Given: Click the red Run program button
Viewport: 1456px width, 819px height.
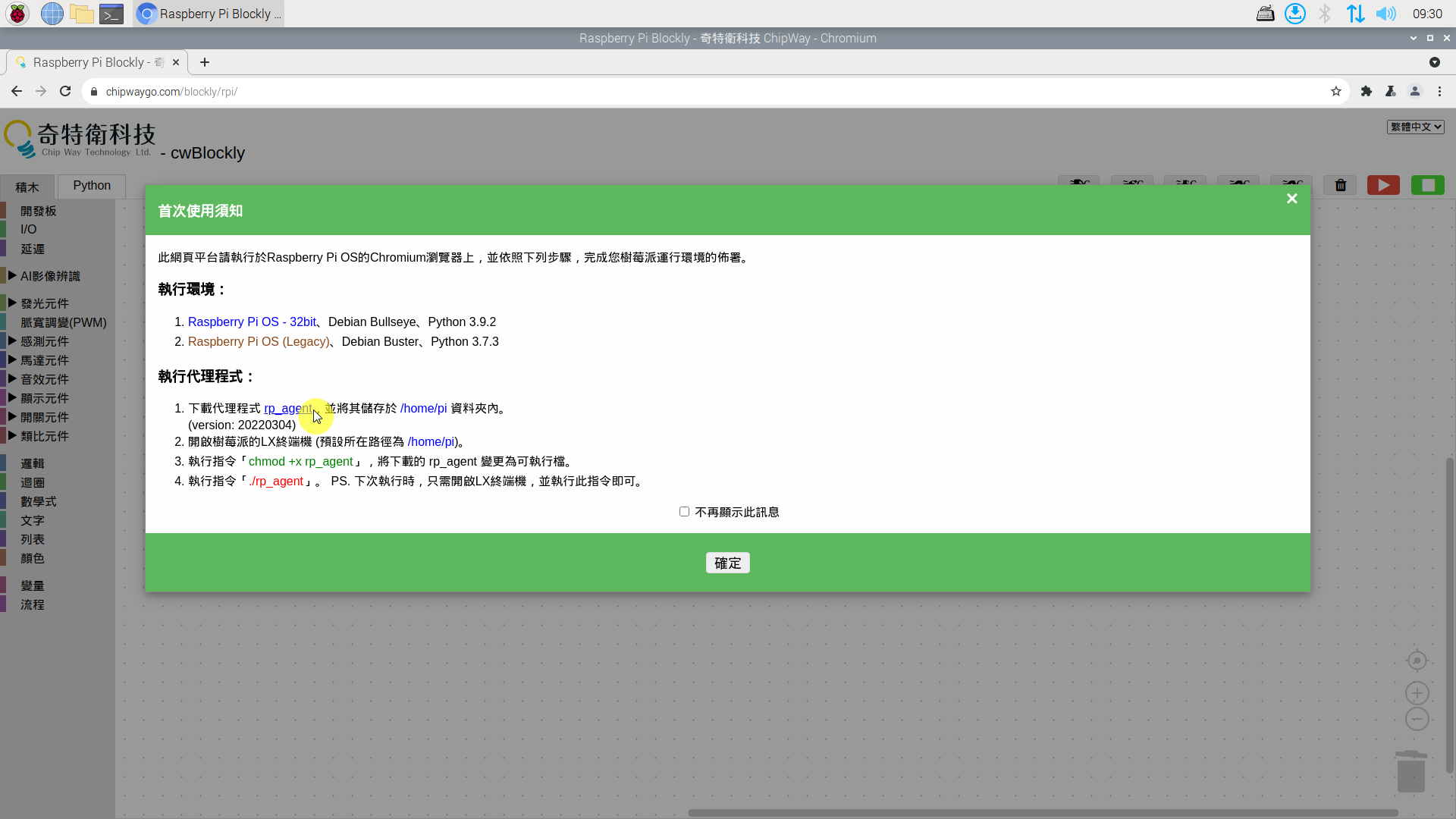Looking at the screenshot, I should click(1383, 186).
